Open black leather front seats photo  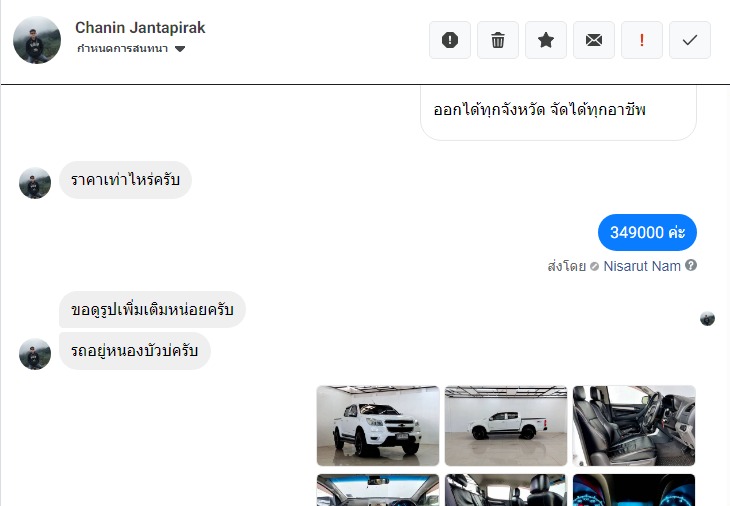634,425
